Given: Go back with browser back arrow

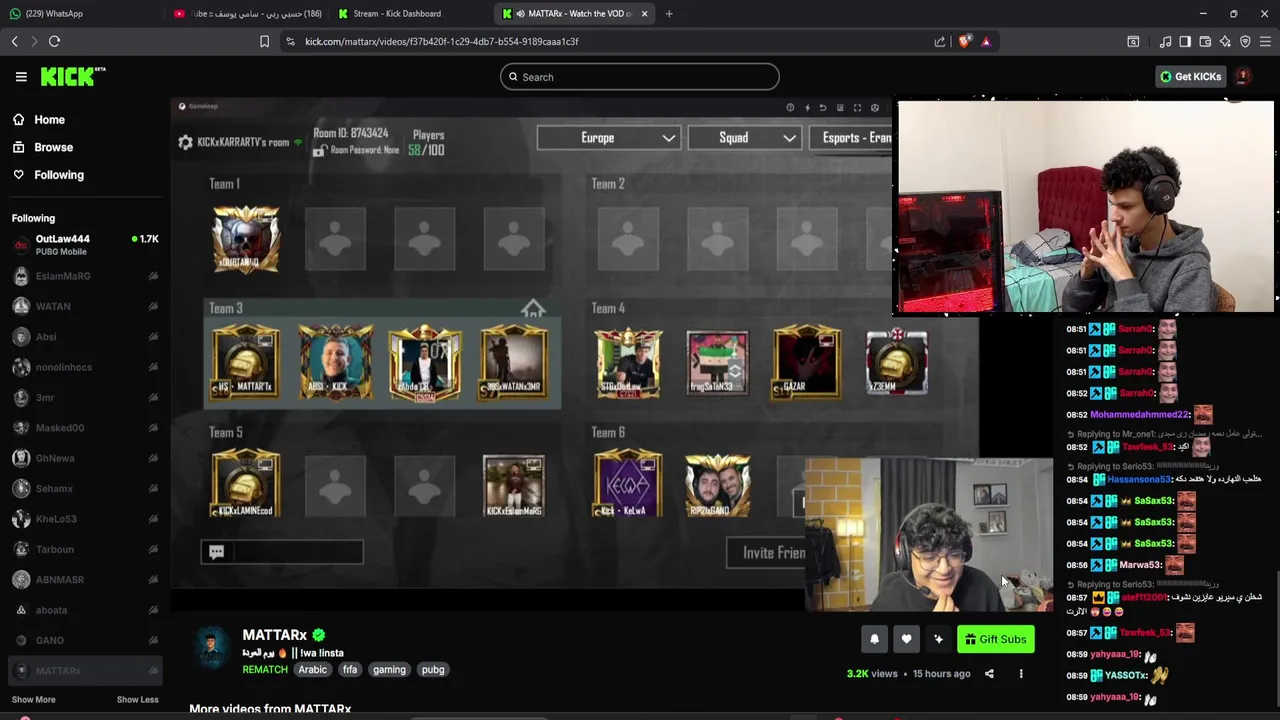Looking at the screenshot, I should [x=14, y=41].
